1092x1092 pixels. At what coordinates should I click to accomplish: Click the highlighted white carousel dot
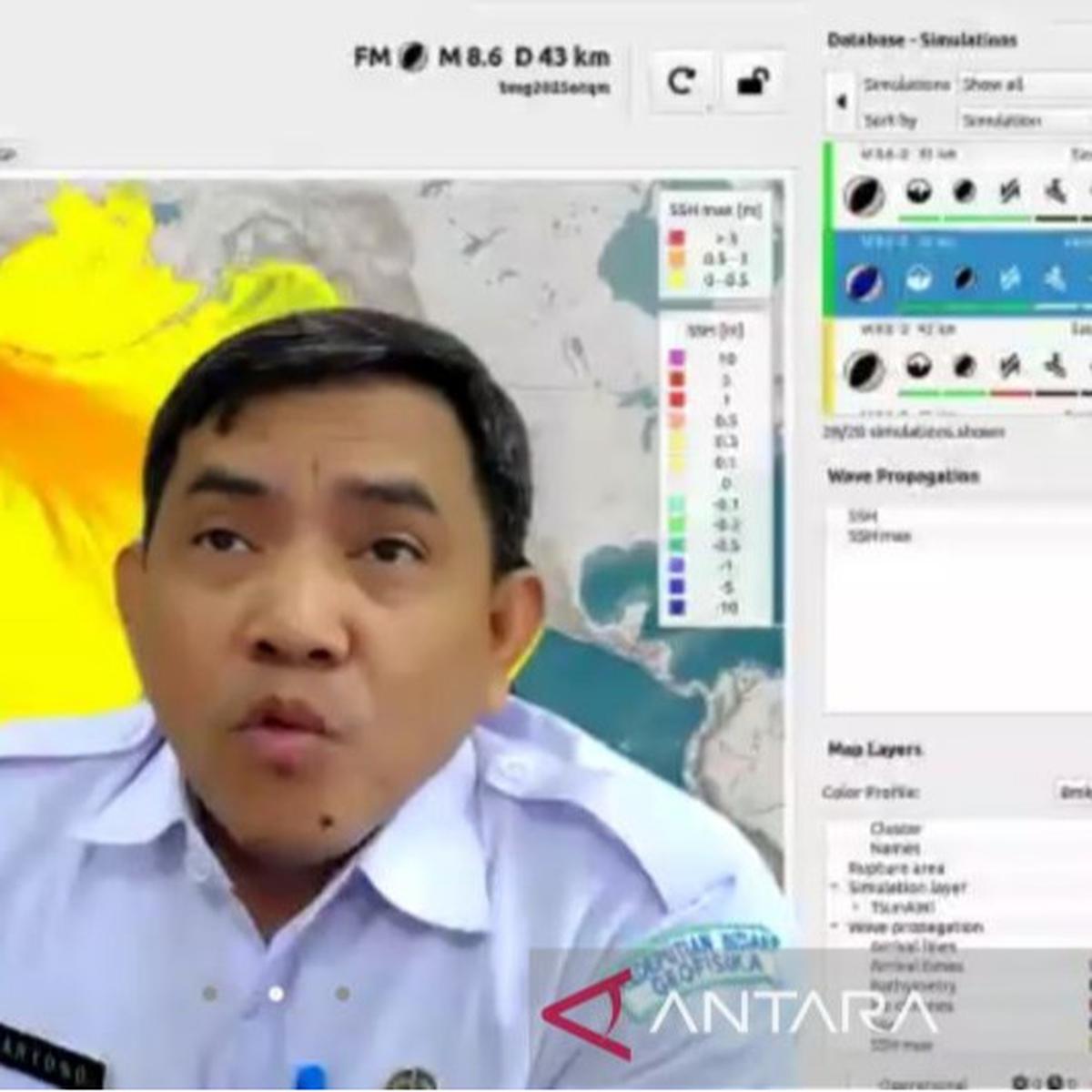[276, 993]
